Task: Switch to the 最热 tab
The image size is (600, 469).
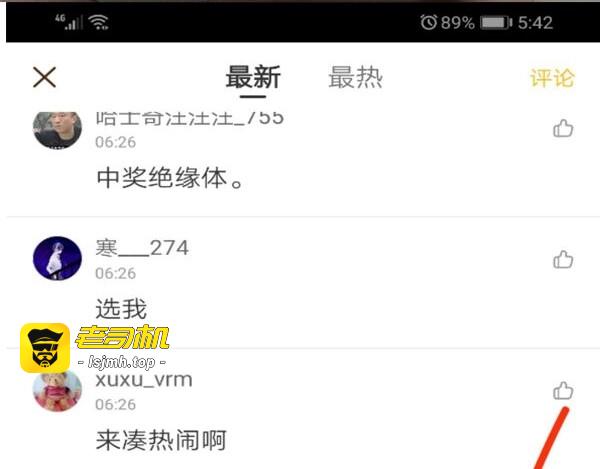Action: coord(355,77)
